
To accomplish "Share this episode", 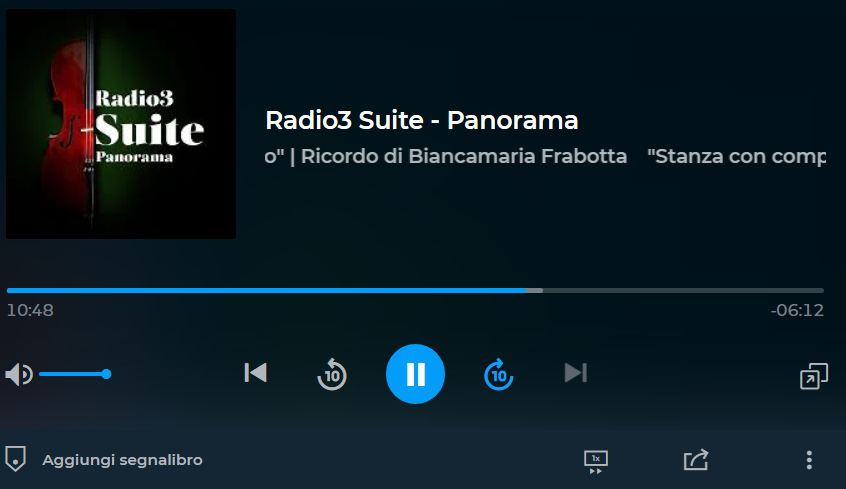I will (695, 460).
